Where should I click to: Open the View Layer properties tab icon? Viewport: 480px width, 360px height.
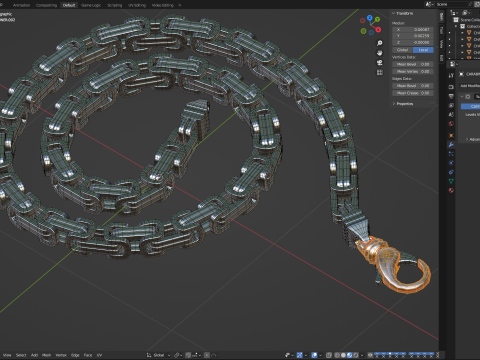[x=451, y=106]
